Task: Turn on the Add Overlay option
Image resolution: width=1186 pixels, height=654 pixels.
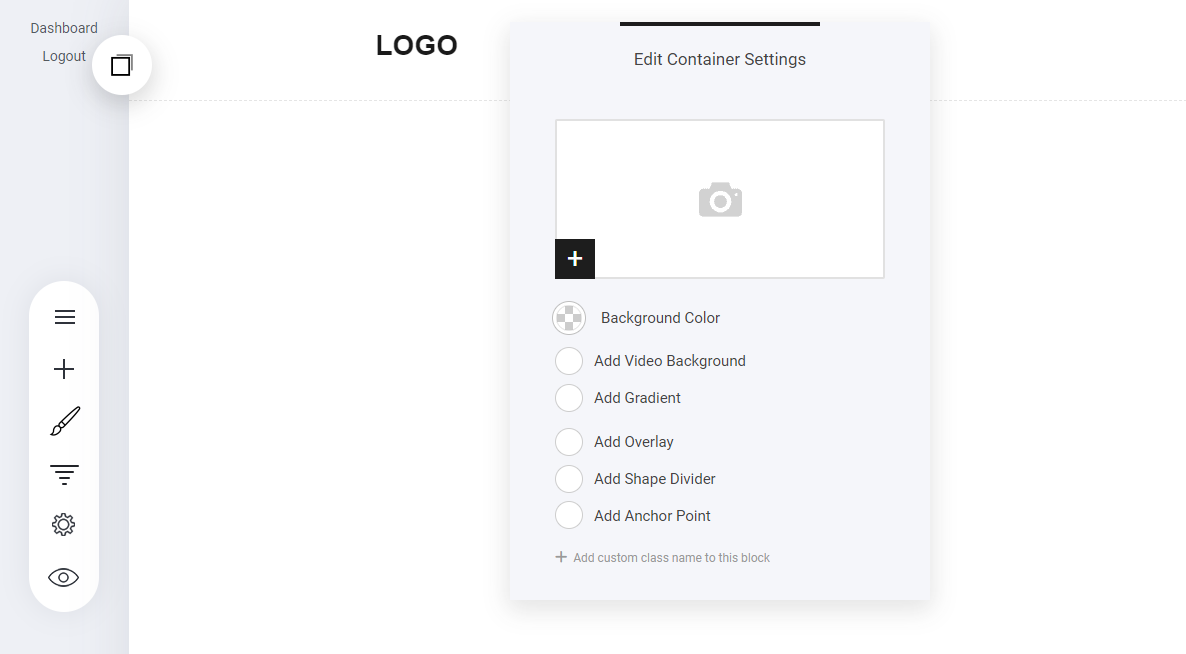Action: (x=569, y=442)
